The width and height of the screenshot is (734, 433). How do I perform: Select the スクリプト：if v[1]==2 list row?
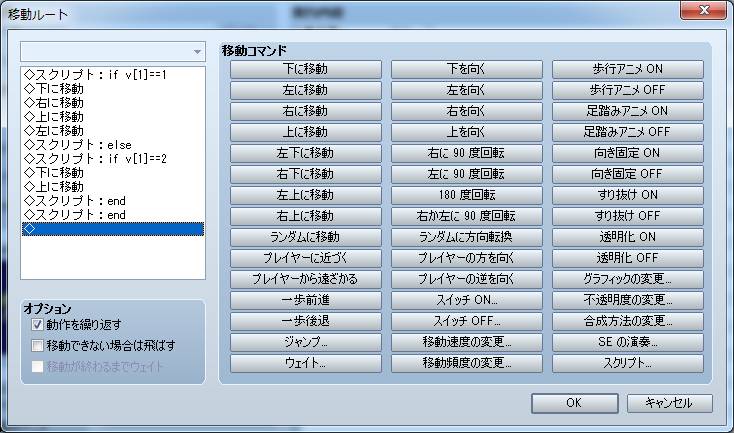point(113,159)
